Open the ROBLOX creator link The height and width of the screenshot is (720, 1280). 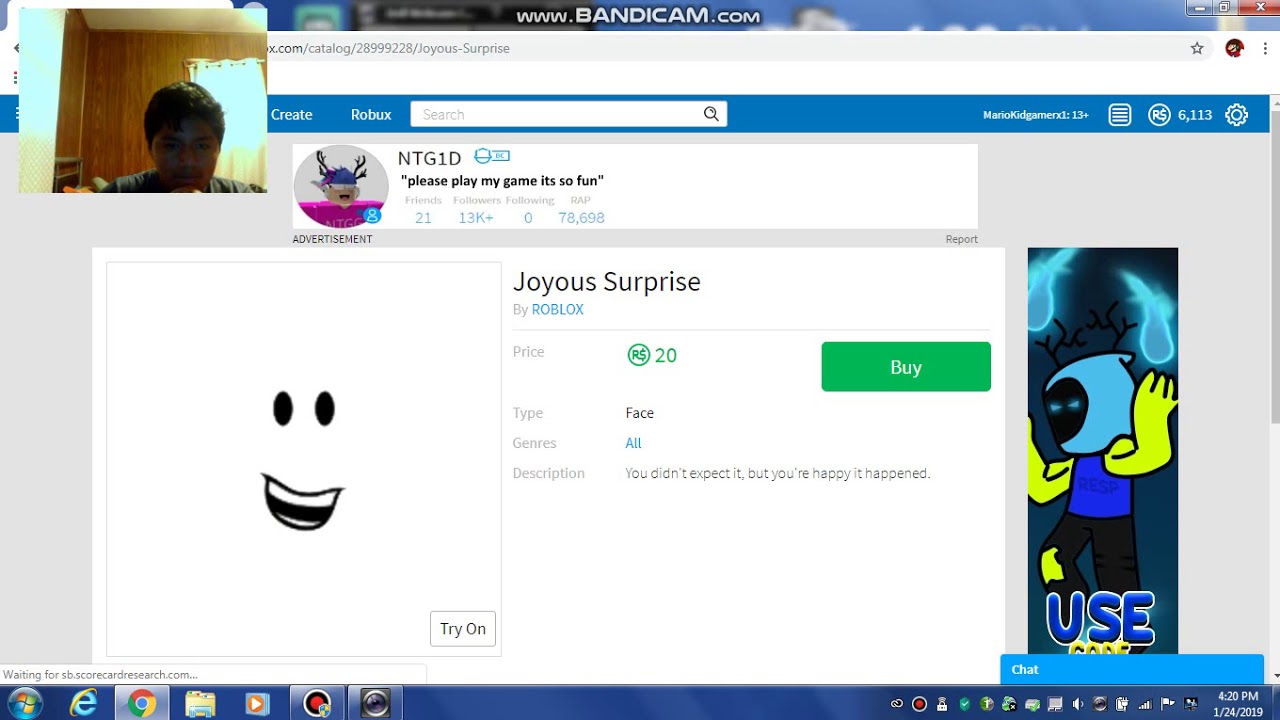[557, 309]
